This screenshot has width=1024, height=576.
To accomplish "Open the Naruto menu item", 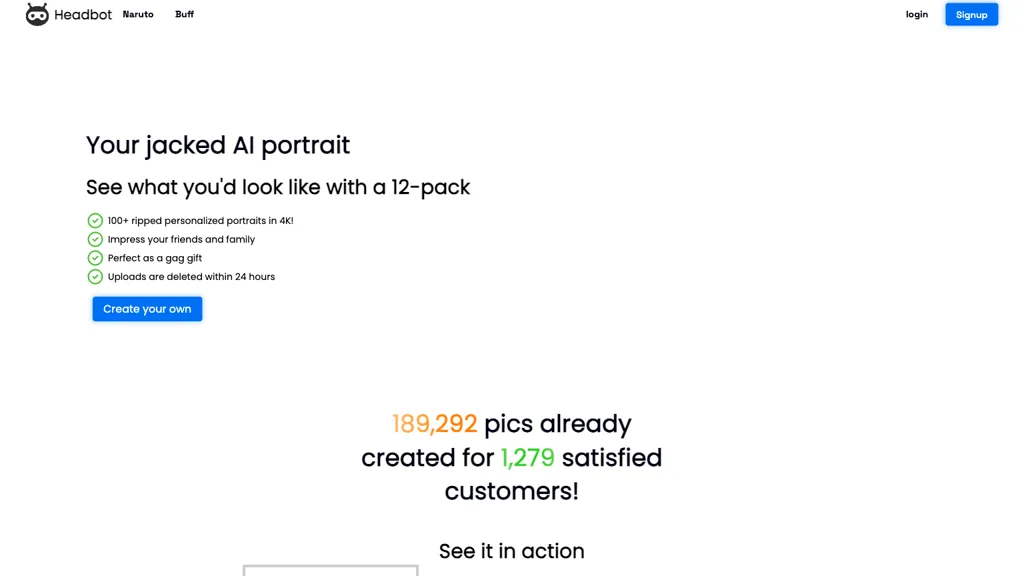I will [138, 14].
